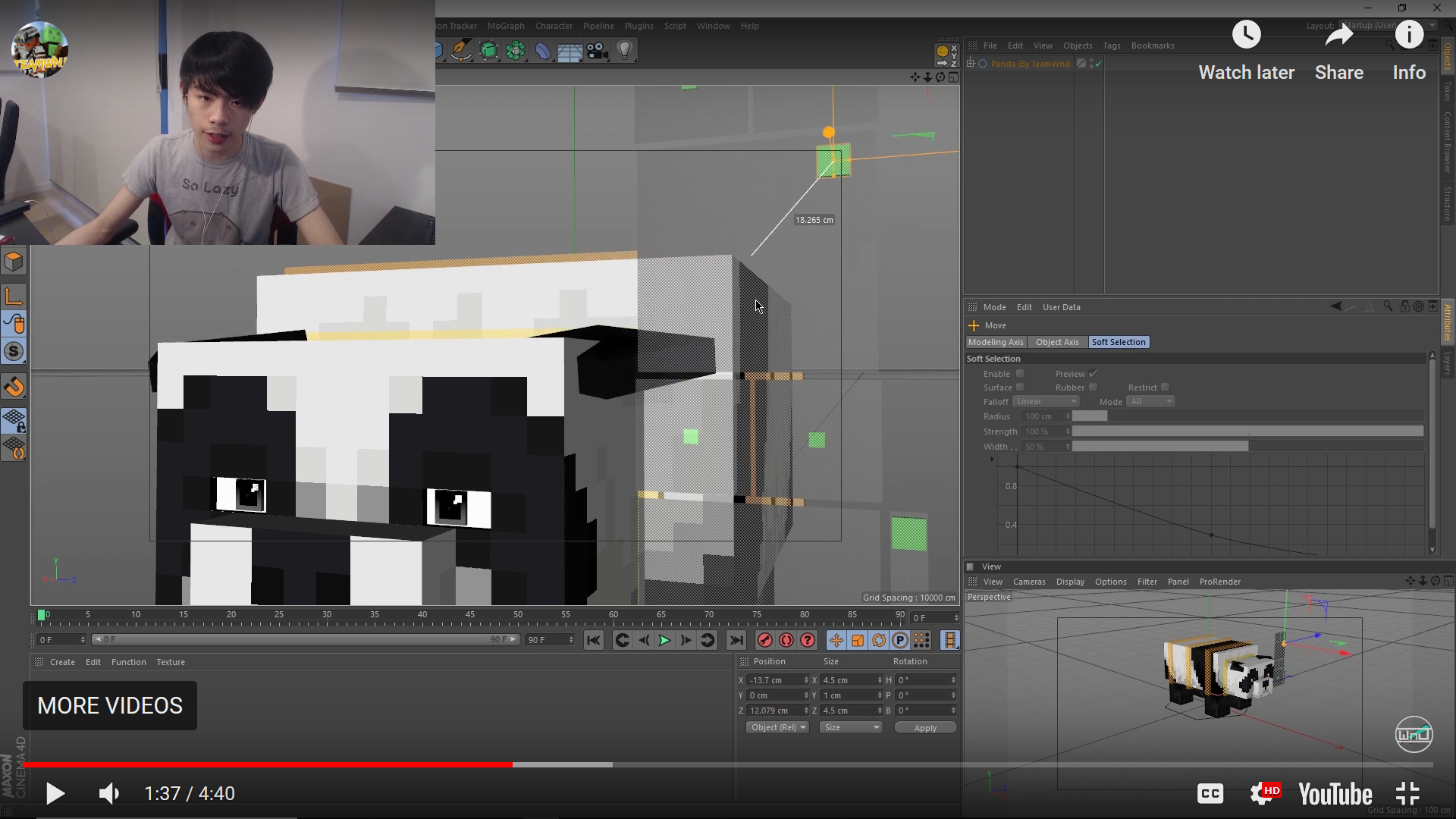Select the blue Bend deformer icon
The width and height of the screenshot is (1456, 819).
tap(543, 51)
